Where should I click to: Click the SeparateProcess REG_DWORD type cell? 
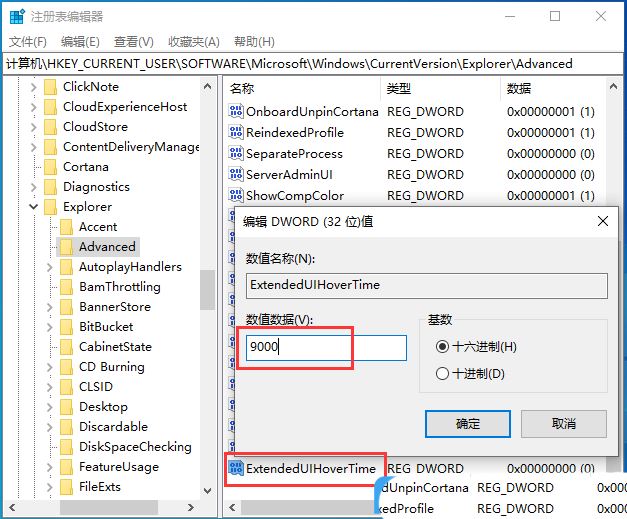[425, 154]
